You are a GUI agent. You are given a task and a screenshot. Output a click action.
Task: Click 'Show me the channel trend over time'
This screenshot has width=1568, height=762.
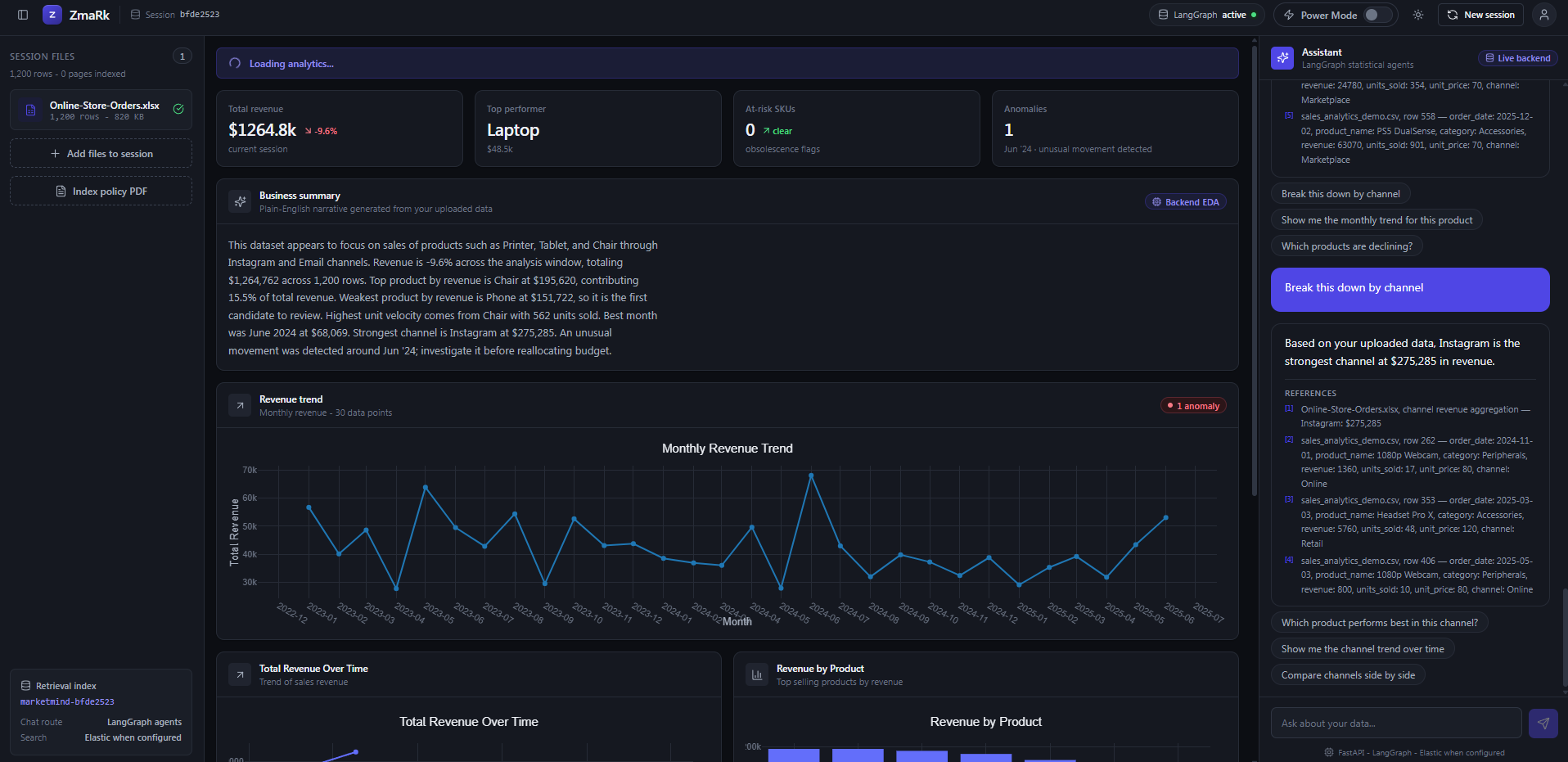pyautogui.click(x=1363, y=649)
